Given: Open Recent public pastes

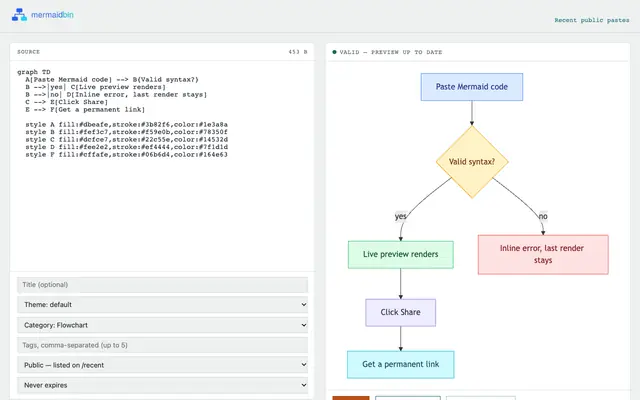Looking at the screenshot, I should tap(591, 20).
